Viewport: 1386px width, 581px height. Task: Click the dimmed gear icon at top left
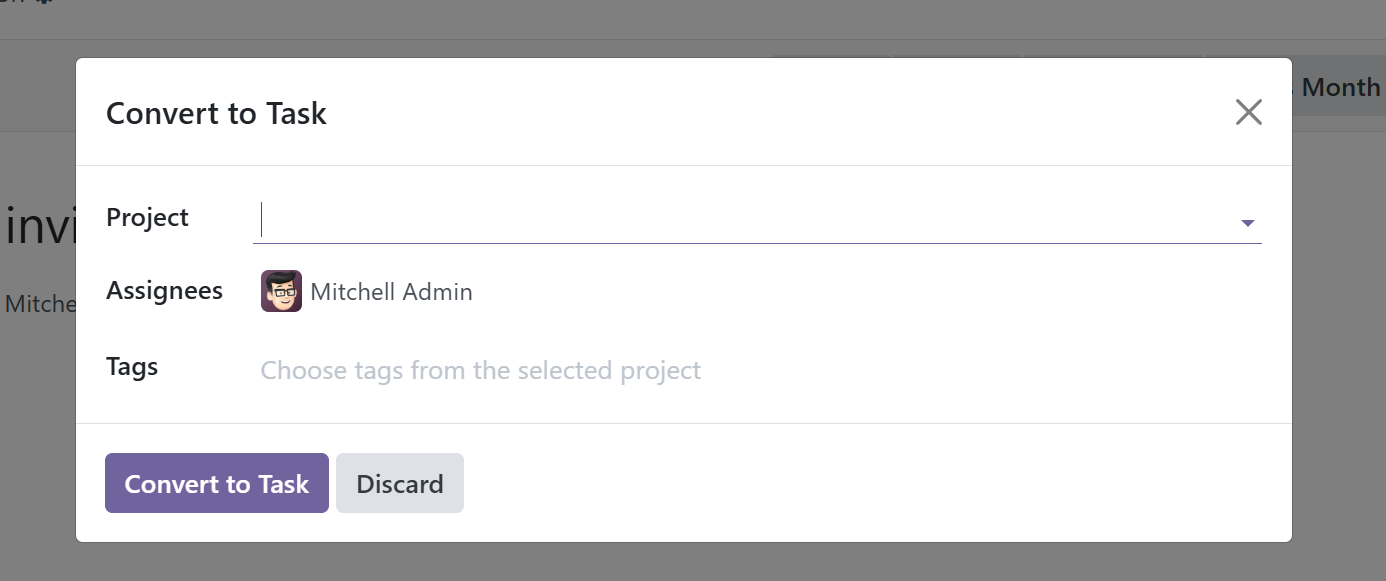42,3
